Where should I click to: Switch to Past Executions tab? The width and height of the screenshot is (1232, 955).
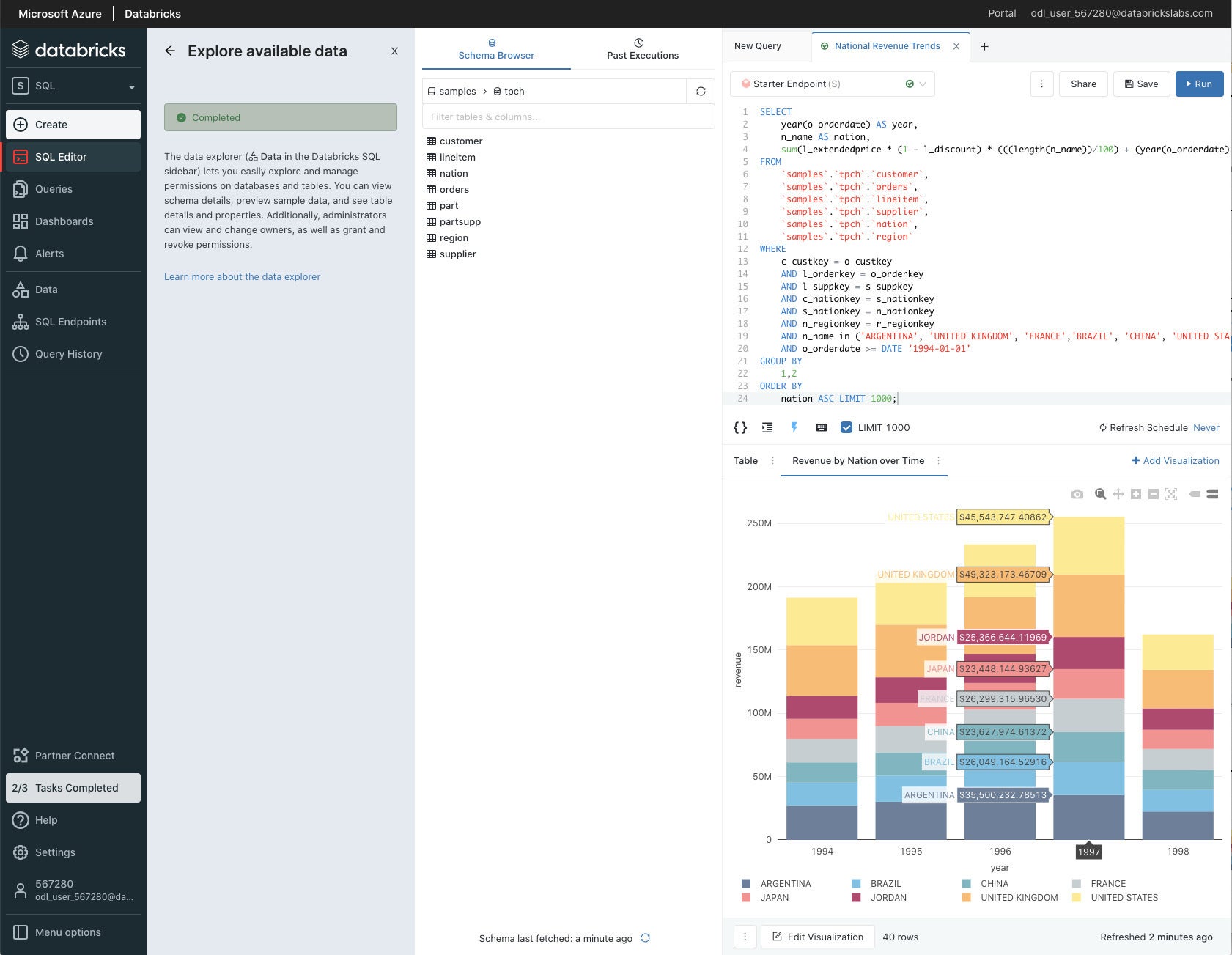pyautogui.click(x=642, y=49)
